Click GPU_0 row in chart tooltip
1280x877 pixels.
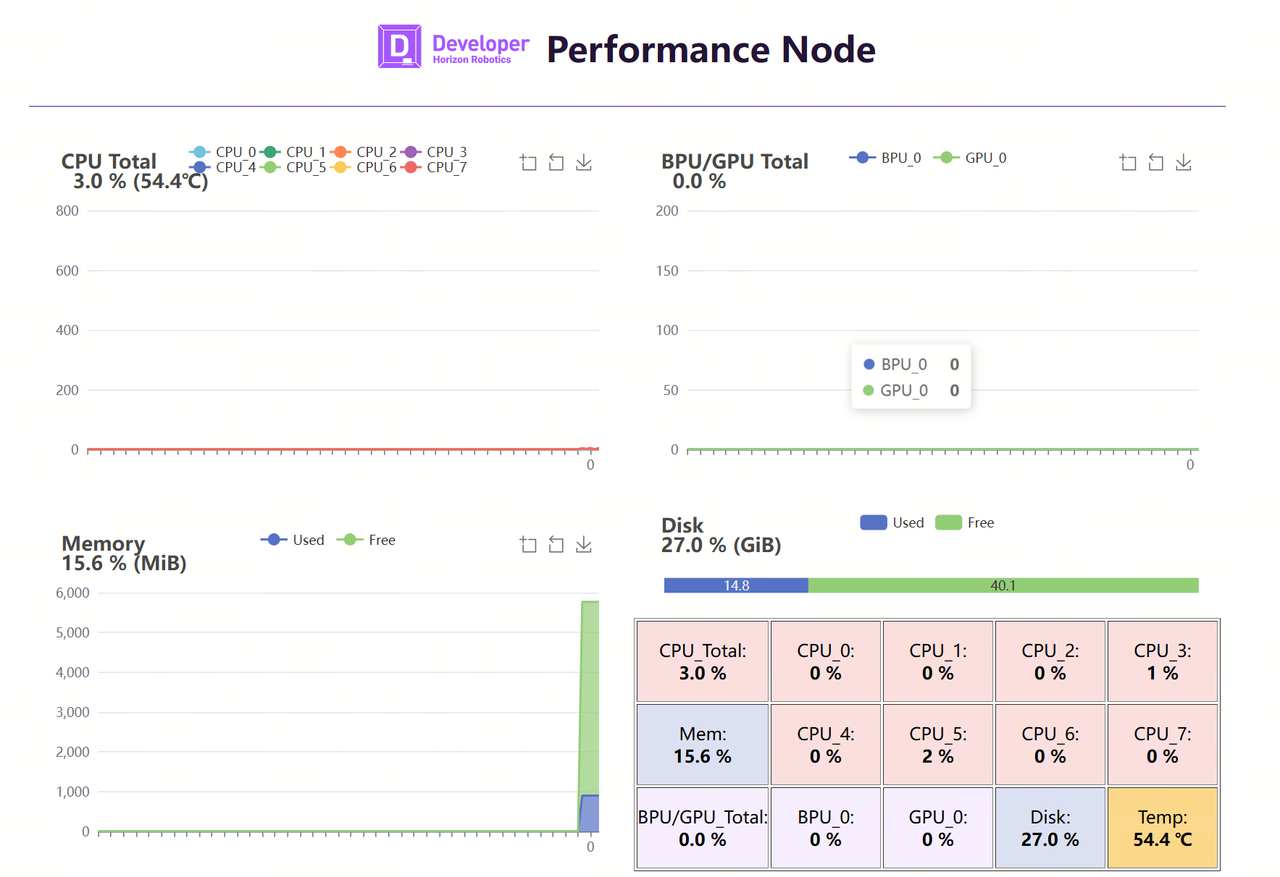pyautogui.click(x=911, y=391)
